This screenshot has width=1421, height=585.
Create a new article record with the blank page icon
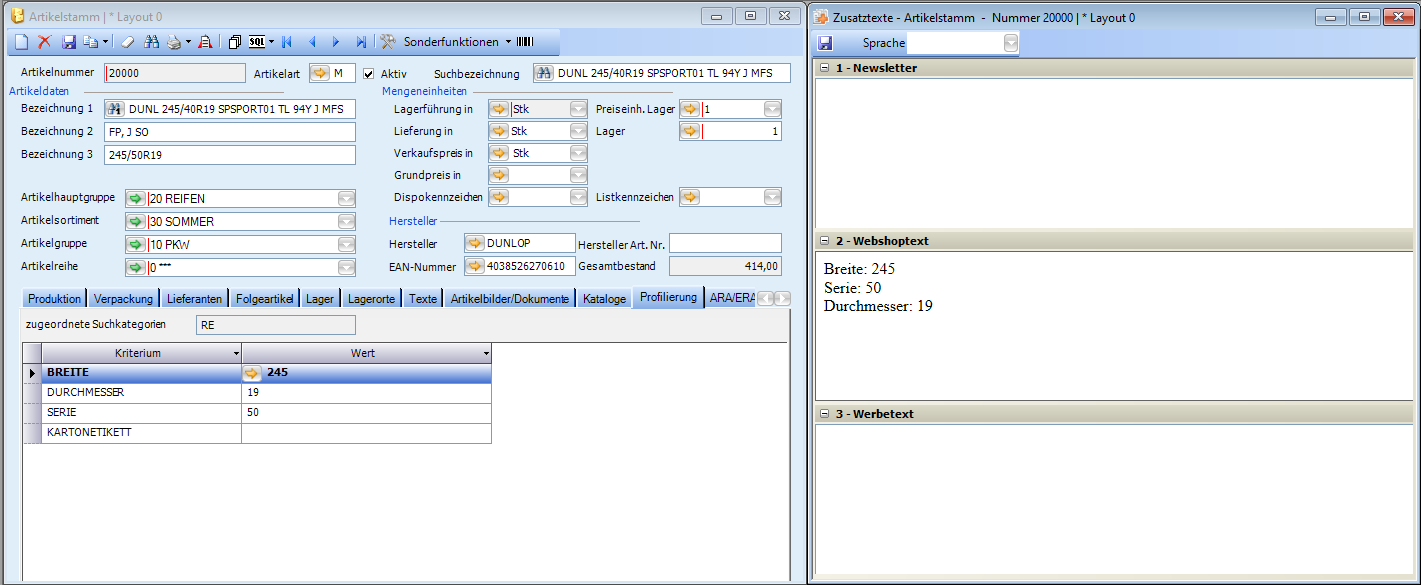coord(21,42)
